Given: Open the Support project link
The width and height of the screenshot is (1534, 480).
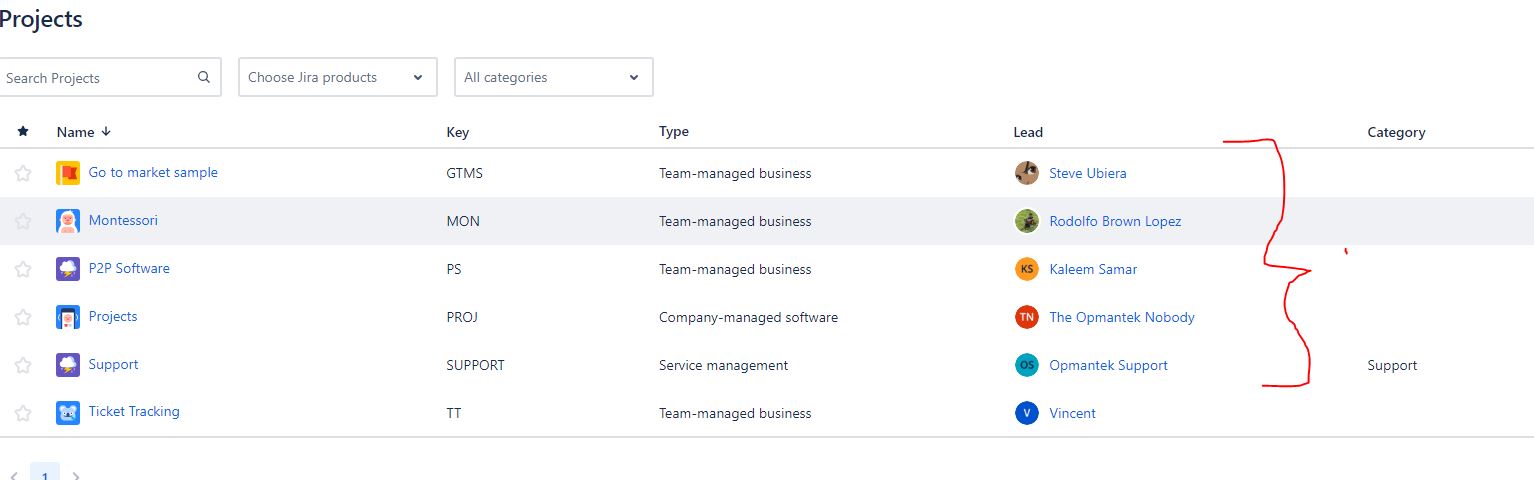Looking at the screenshot, I should (113, 364).
